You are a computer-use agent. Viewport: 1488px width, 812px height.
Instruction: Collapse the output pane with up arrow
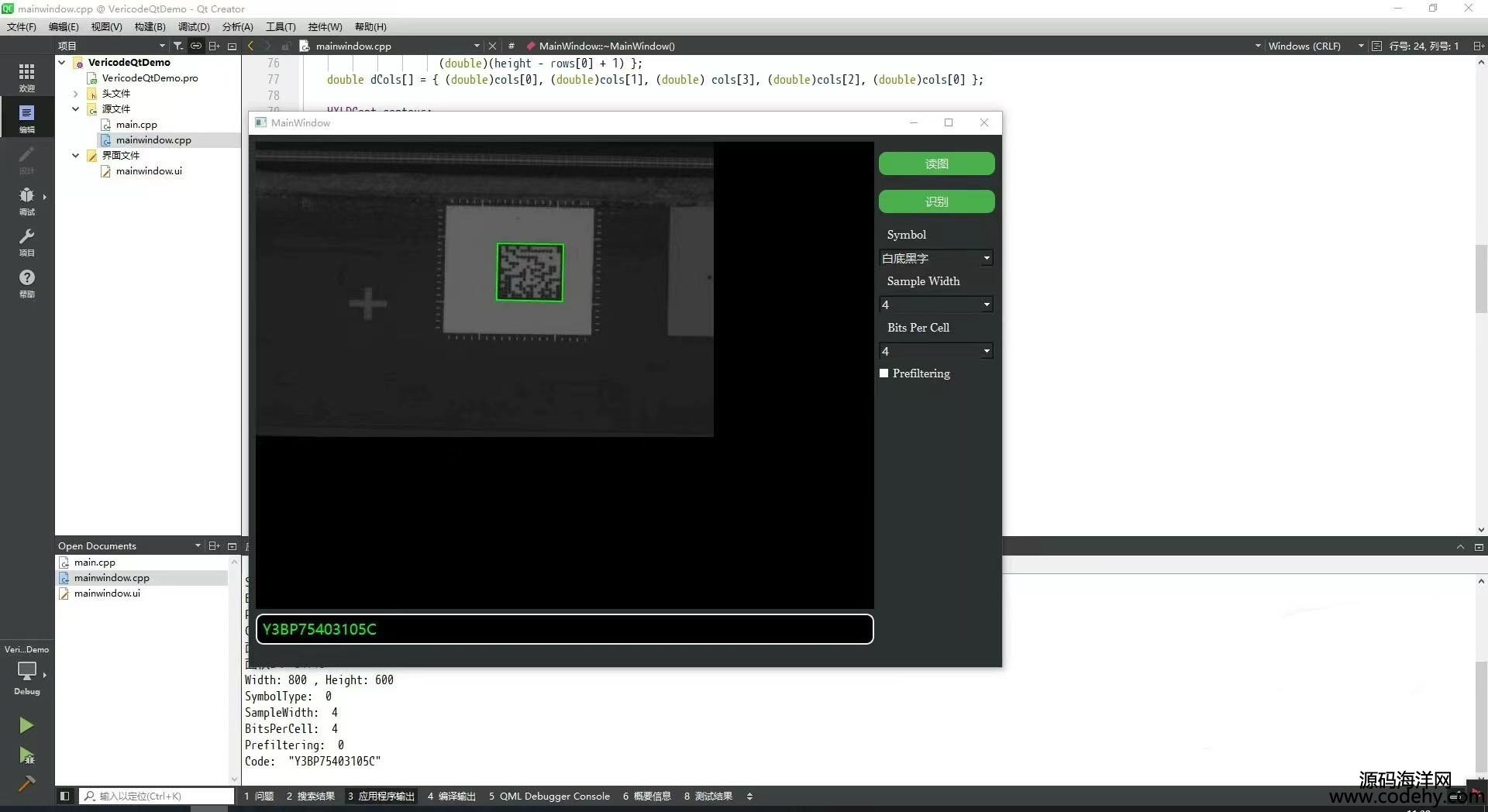tap(1460, 546)
